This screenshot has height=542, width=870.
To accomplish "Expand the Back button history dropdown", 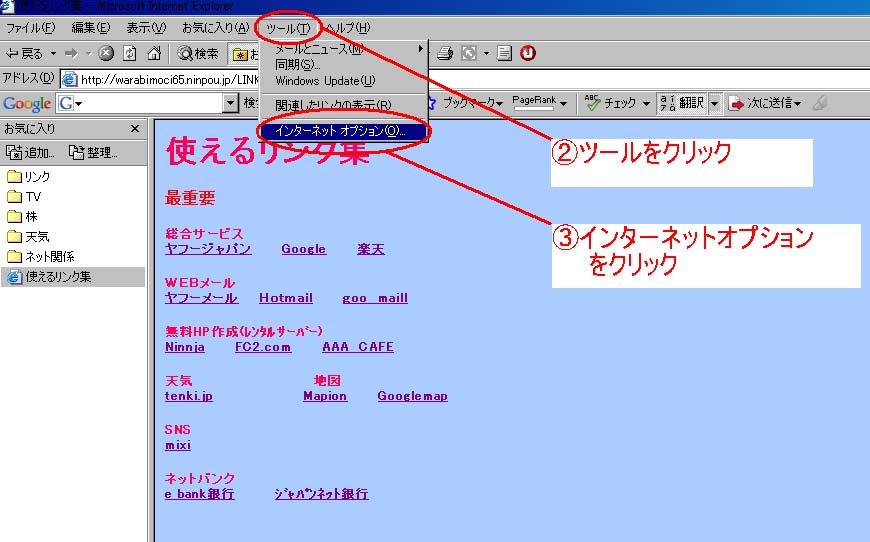I will 53,54.
